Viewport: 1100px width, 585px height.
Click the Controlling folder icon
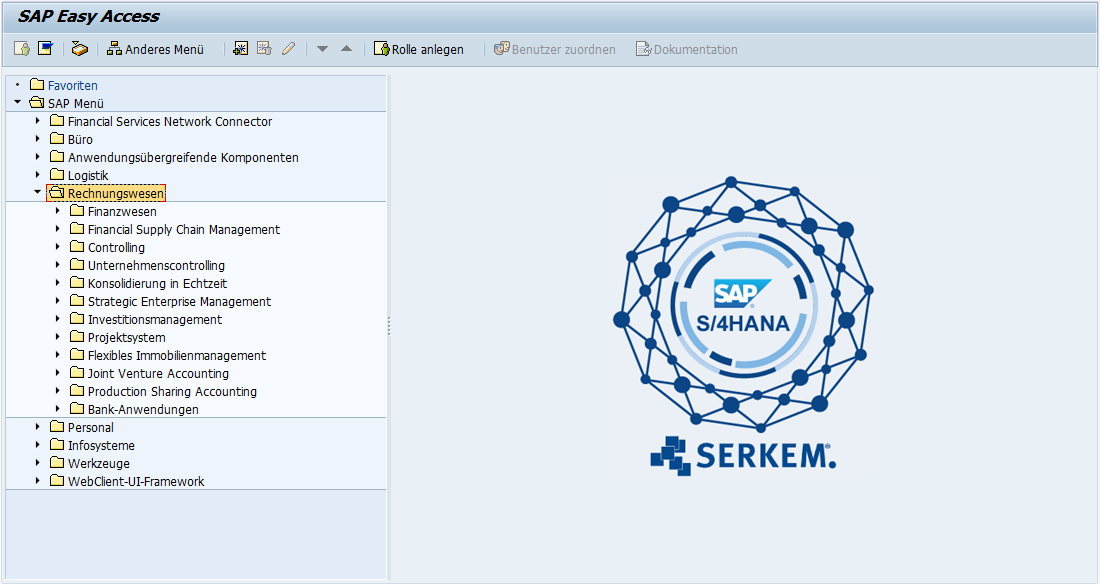[x=77, y=247]
